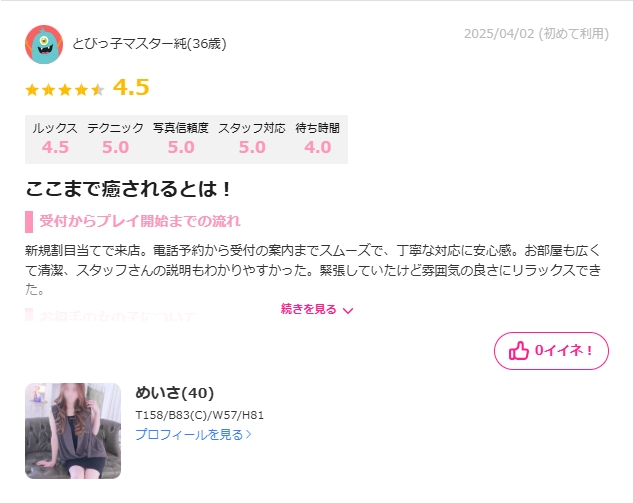Click the thumbs-up icon in like button

[518, 350]
